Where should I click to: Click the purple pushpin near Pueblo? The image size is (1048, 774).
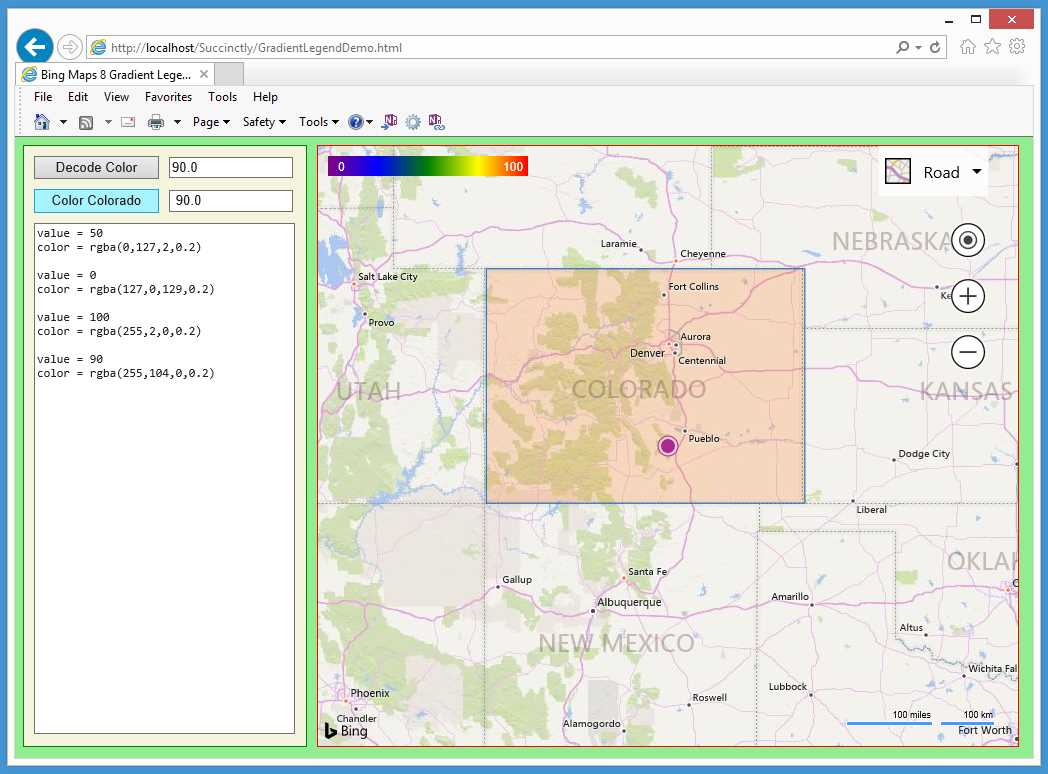pyautogui.click(x=668, y=446)
